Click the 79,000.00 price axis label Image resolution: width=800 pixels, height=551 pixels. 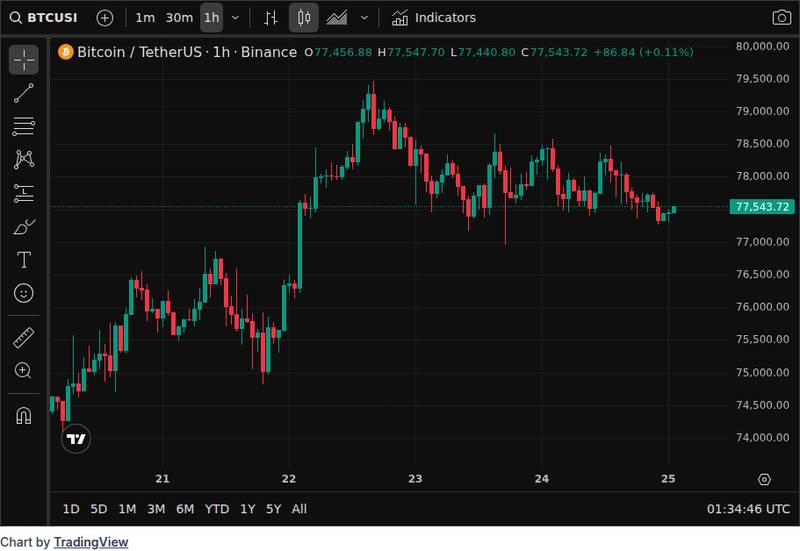762,111
